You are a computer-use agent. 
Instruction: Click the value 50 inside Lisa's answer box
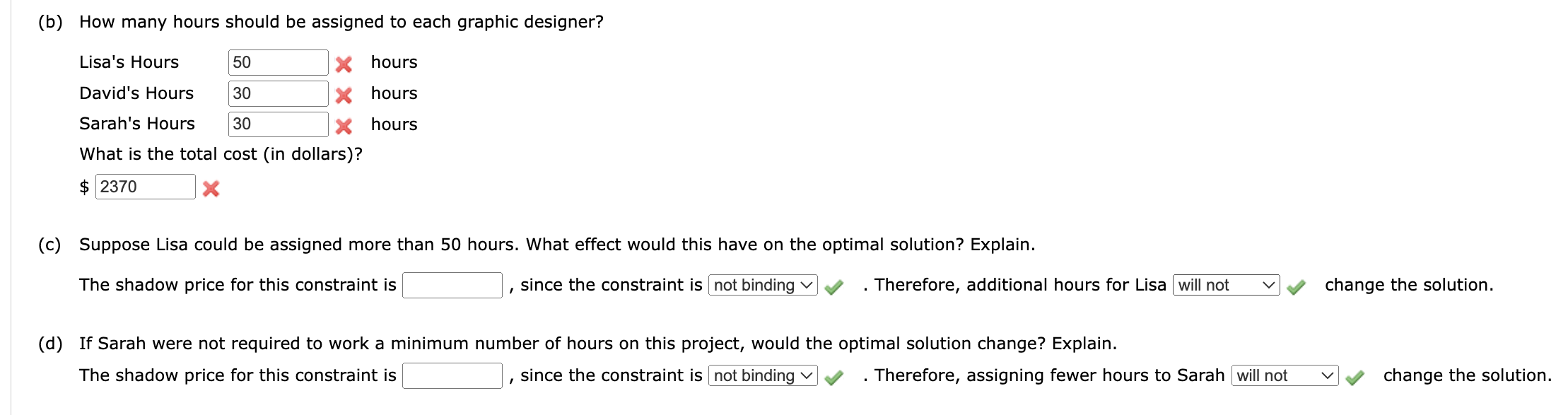coord(240,62)
